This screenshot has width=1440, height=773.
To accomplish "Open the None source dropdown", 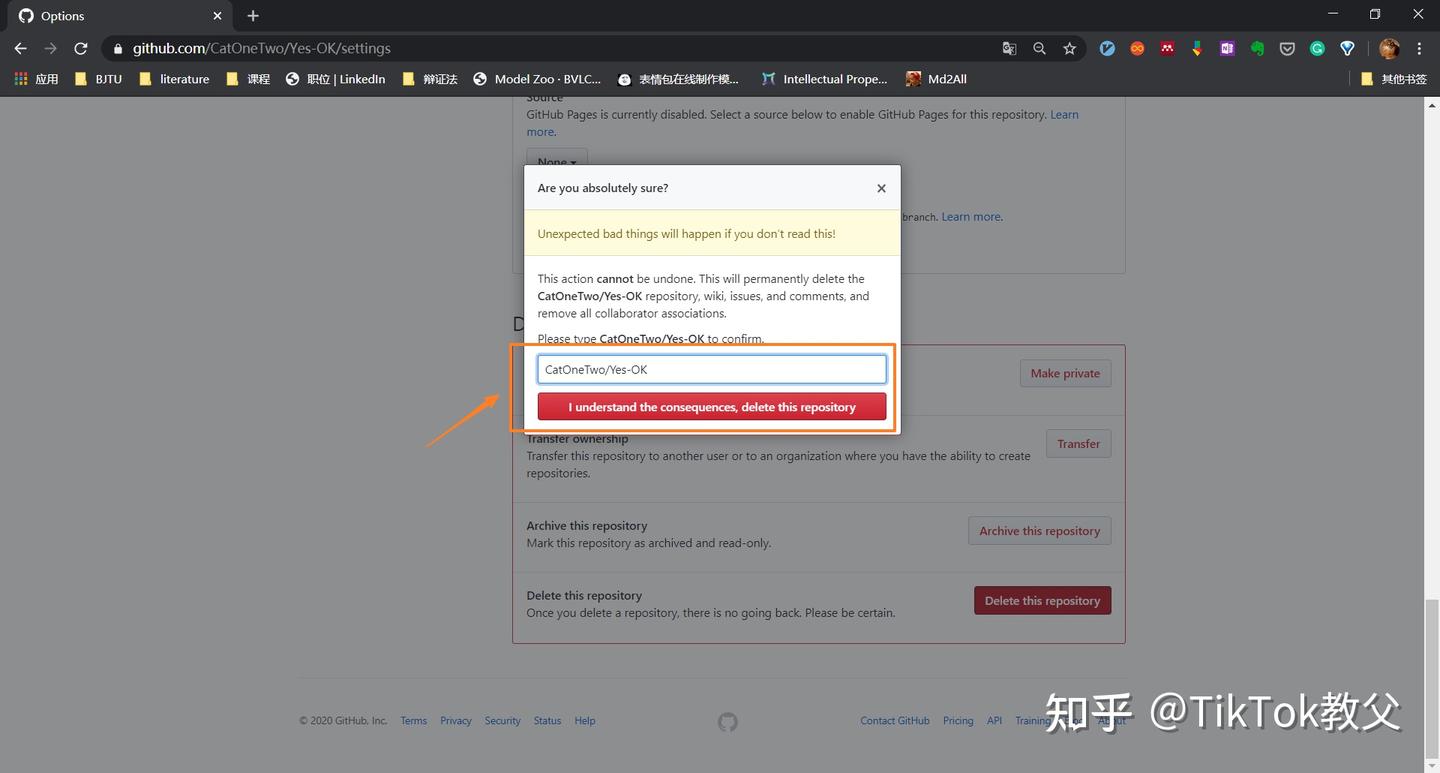I will (x=556, y=162).
